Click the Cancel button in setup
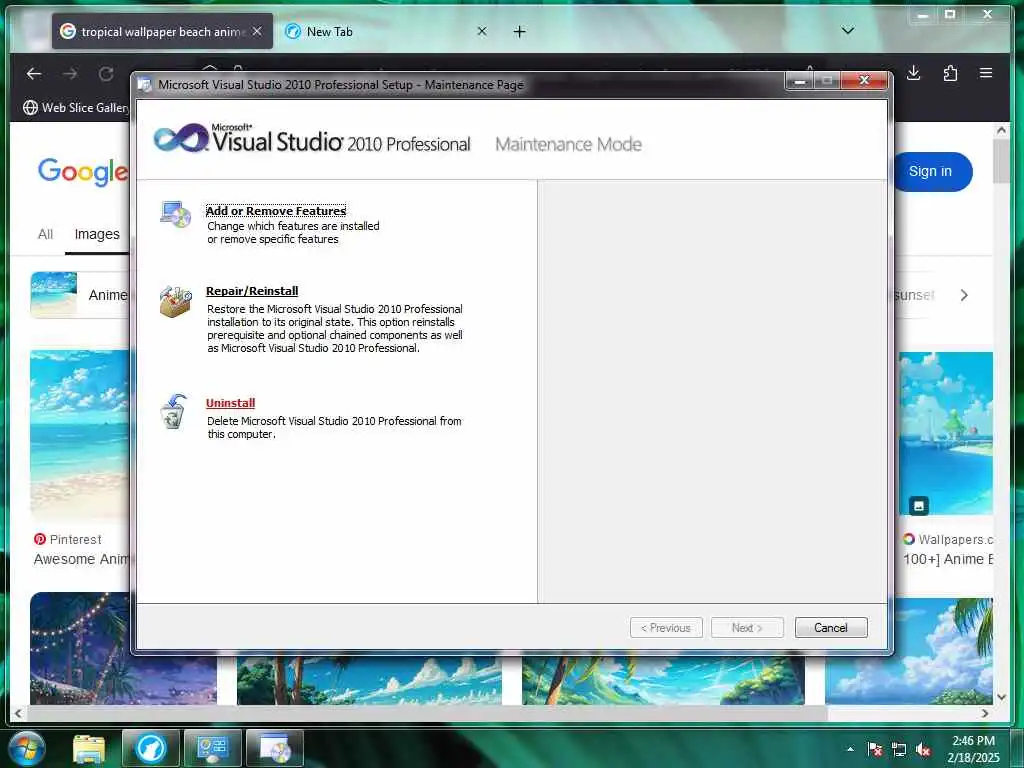Viewport: 1024px width, 768px height. [831, 628]
